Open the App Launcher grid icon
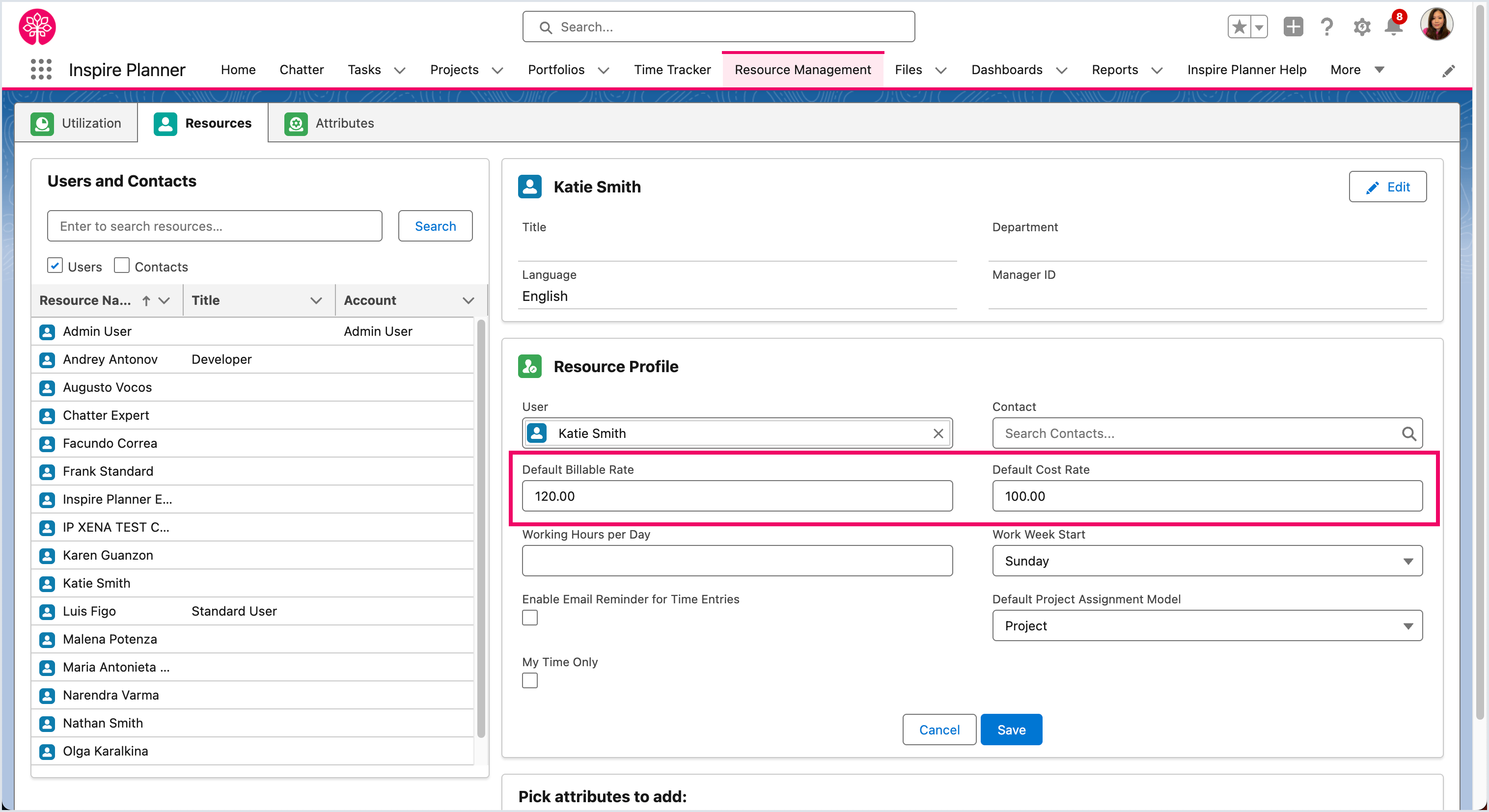This screenshot has height=812, width=1489. point(41,69)
